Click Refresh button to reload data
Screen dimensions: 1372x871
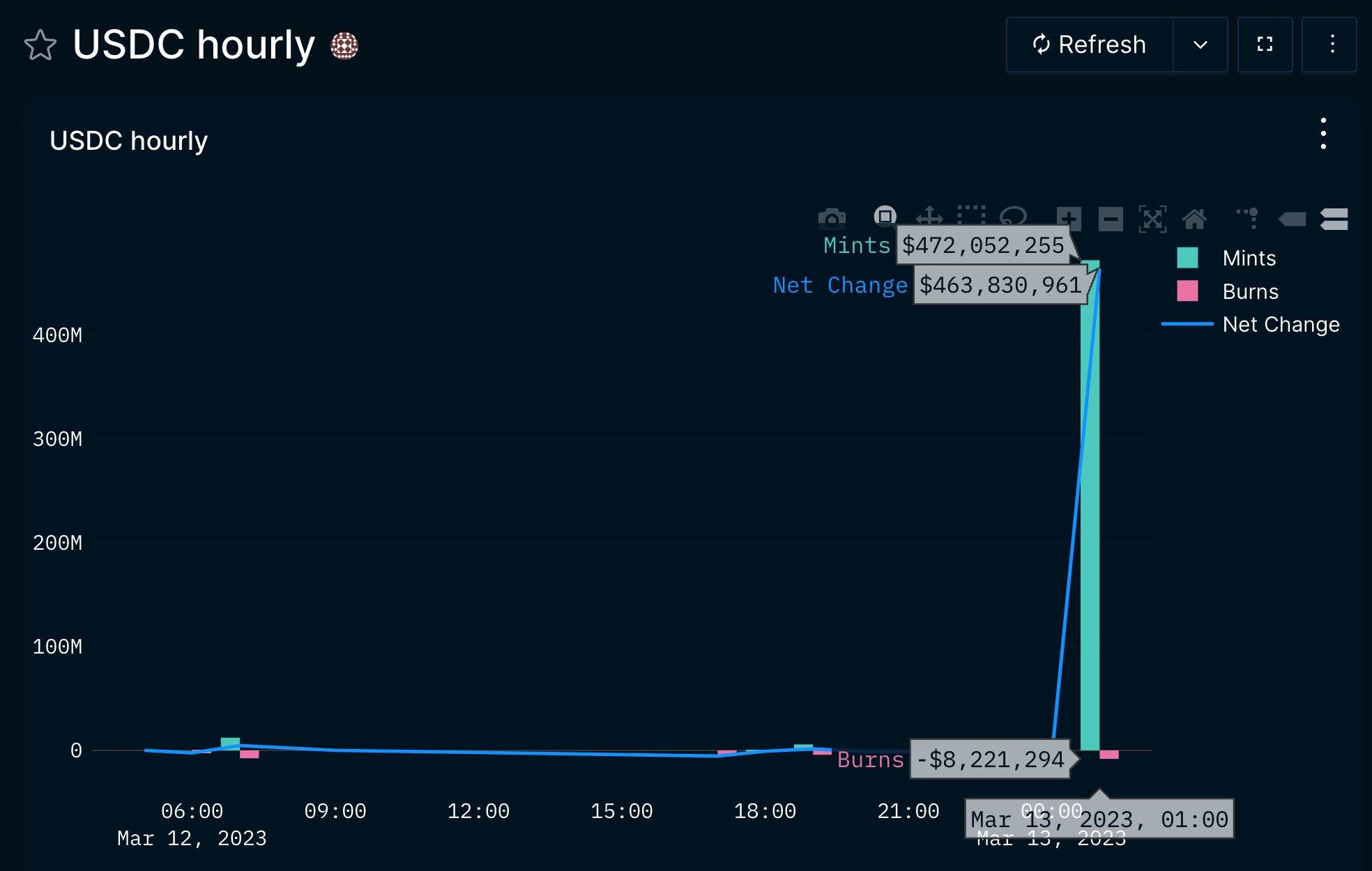(x=1089, y=44)
